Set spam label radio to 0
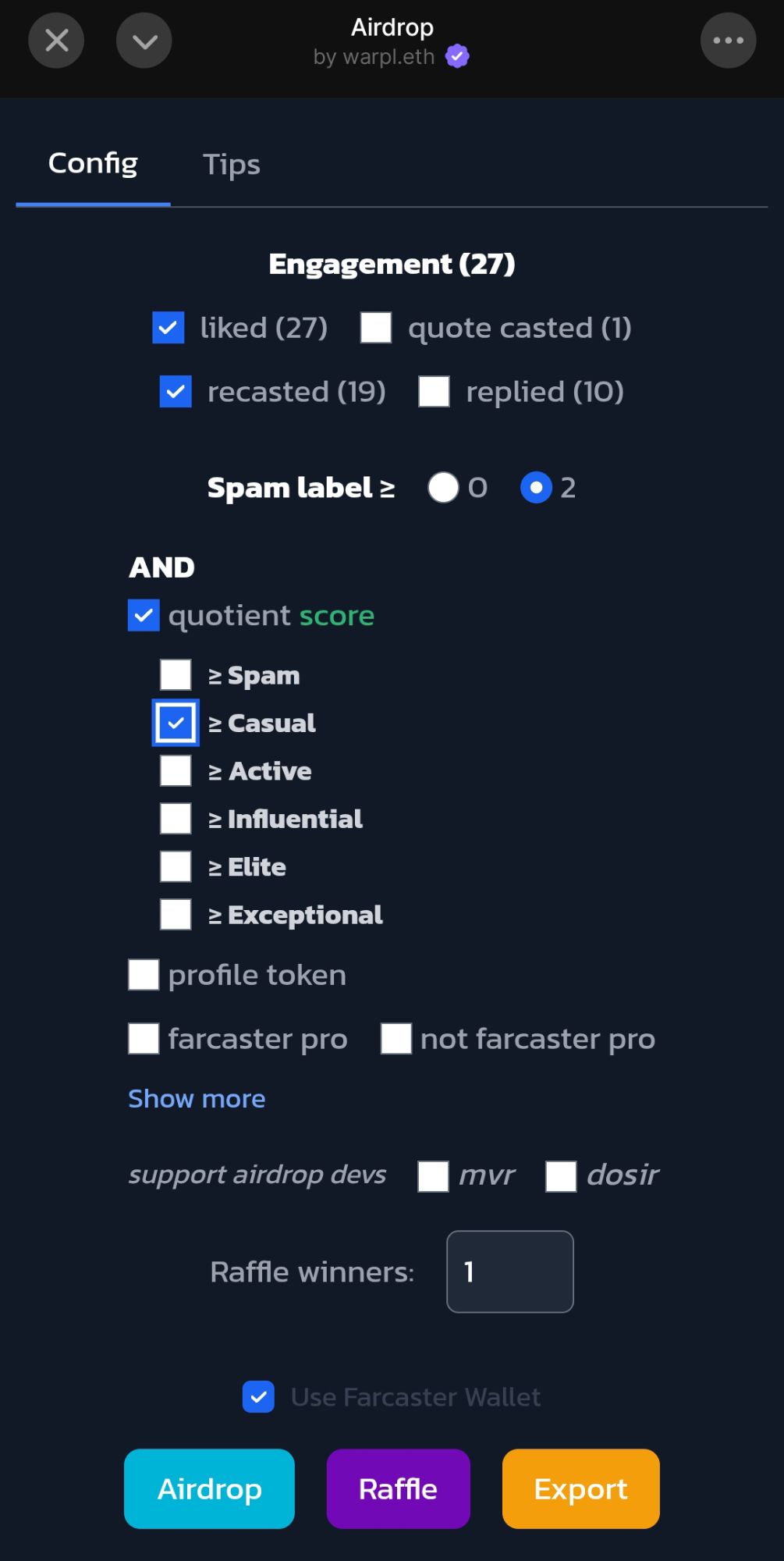 [443, 488]
